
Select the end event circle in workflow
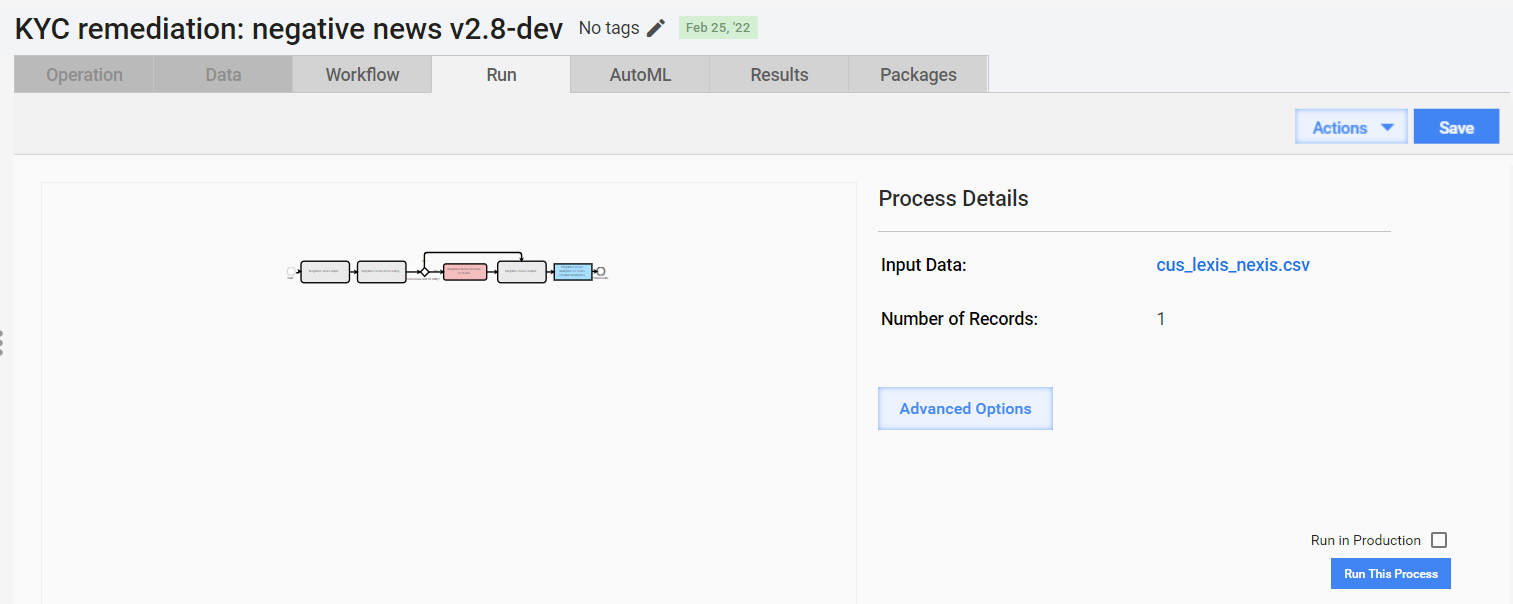tap(601, 271)
